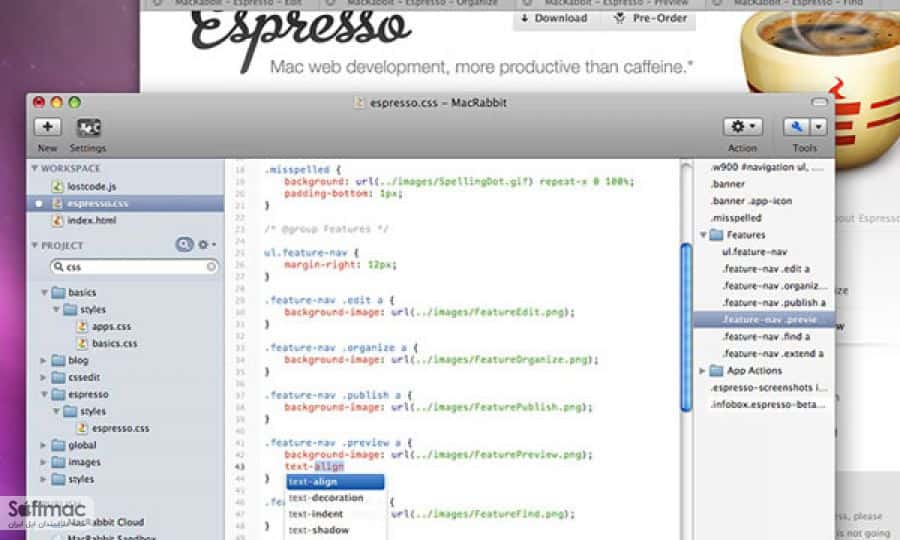Click Download button on Espresso webpage

554,18
